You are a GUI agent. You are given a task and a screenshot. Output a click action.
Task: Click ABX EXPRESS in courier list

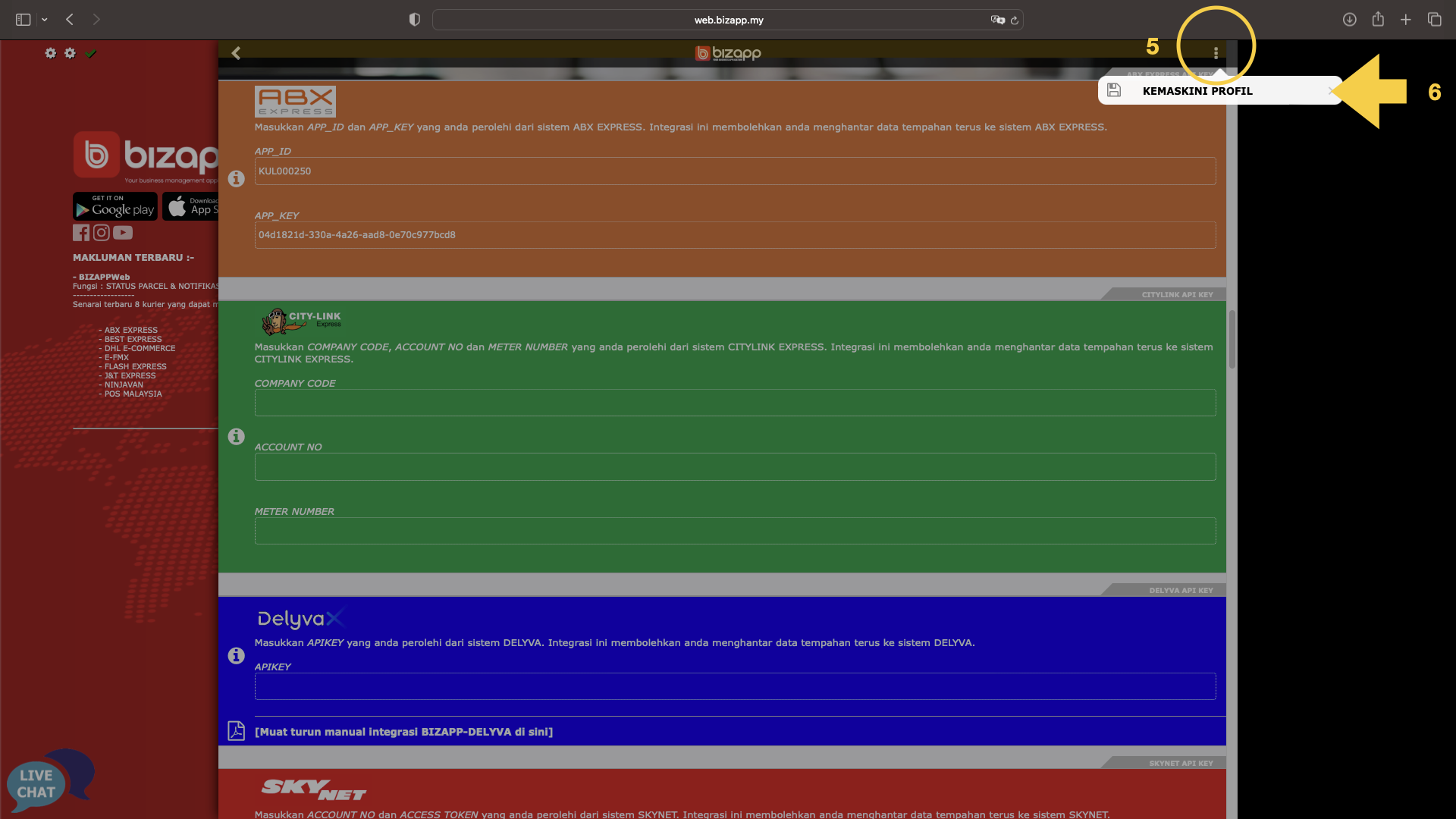point(130,331)
